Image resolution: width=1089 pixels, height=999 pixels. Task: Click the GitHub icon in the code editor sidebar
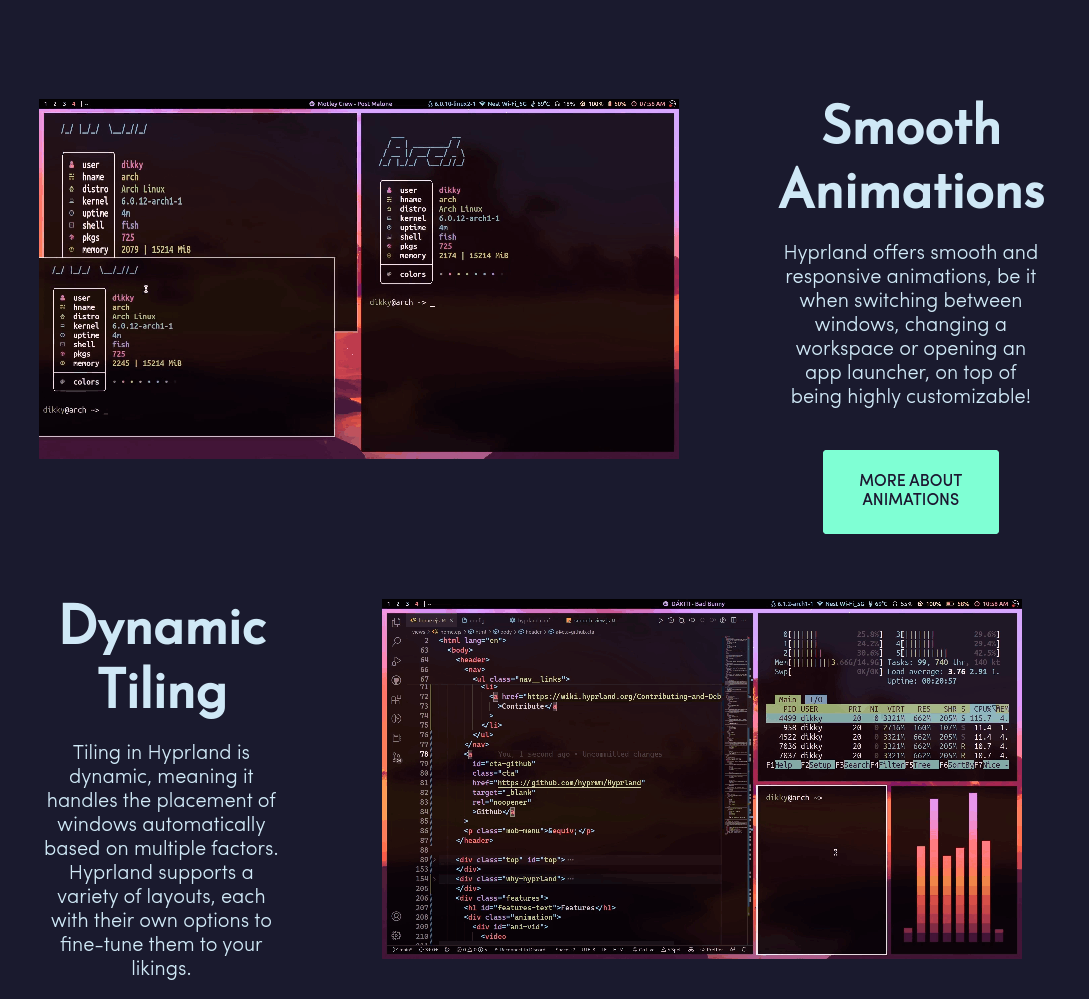(397, 680)
